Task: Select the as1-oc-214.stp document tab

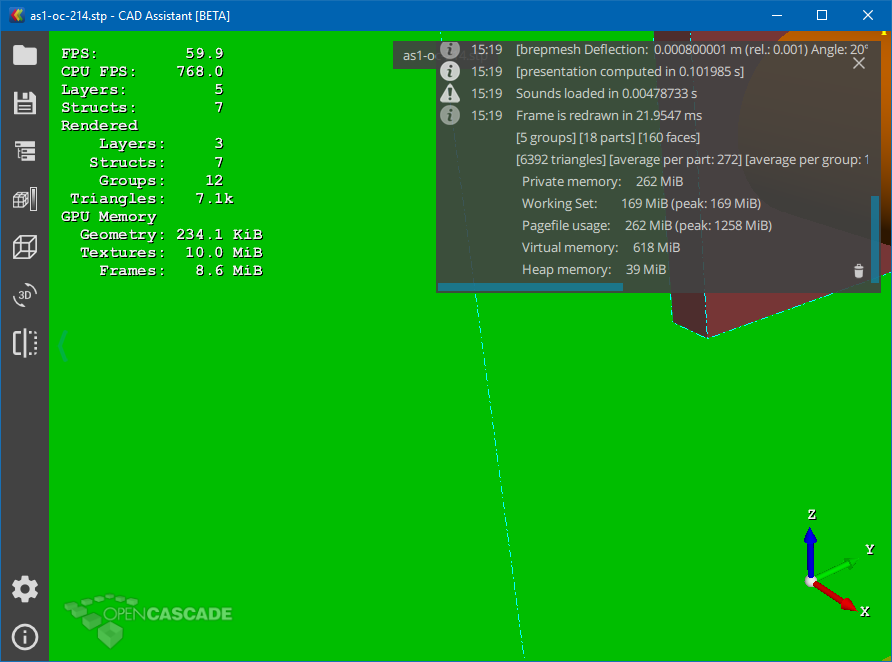Action: click(x=417, y=55)
